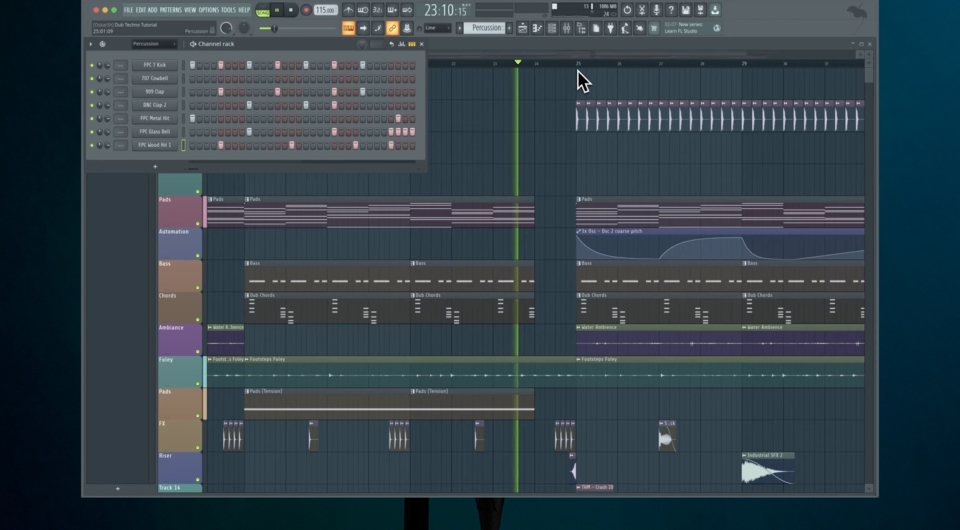
Task: Click the Industrial SFX 2 audio clip
Action: click(x=768, y=468)
